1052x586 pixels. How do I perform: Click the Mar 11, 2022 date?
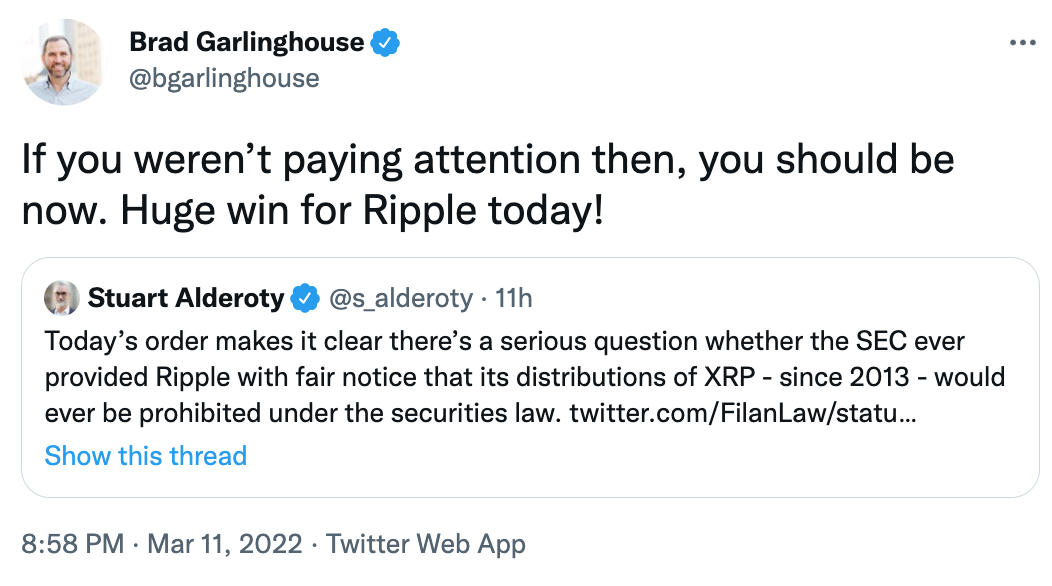[x=225, y=544]
